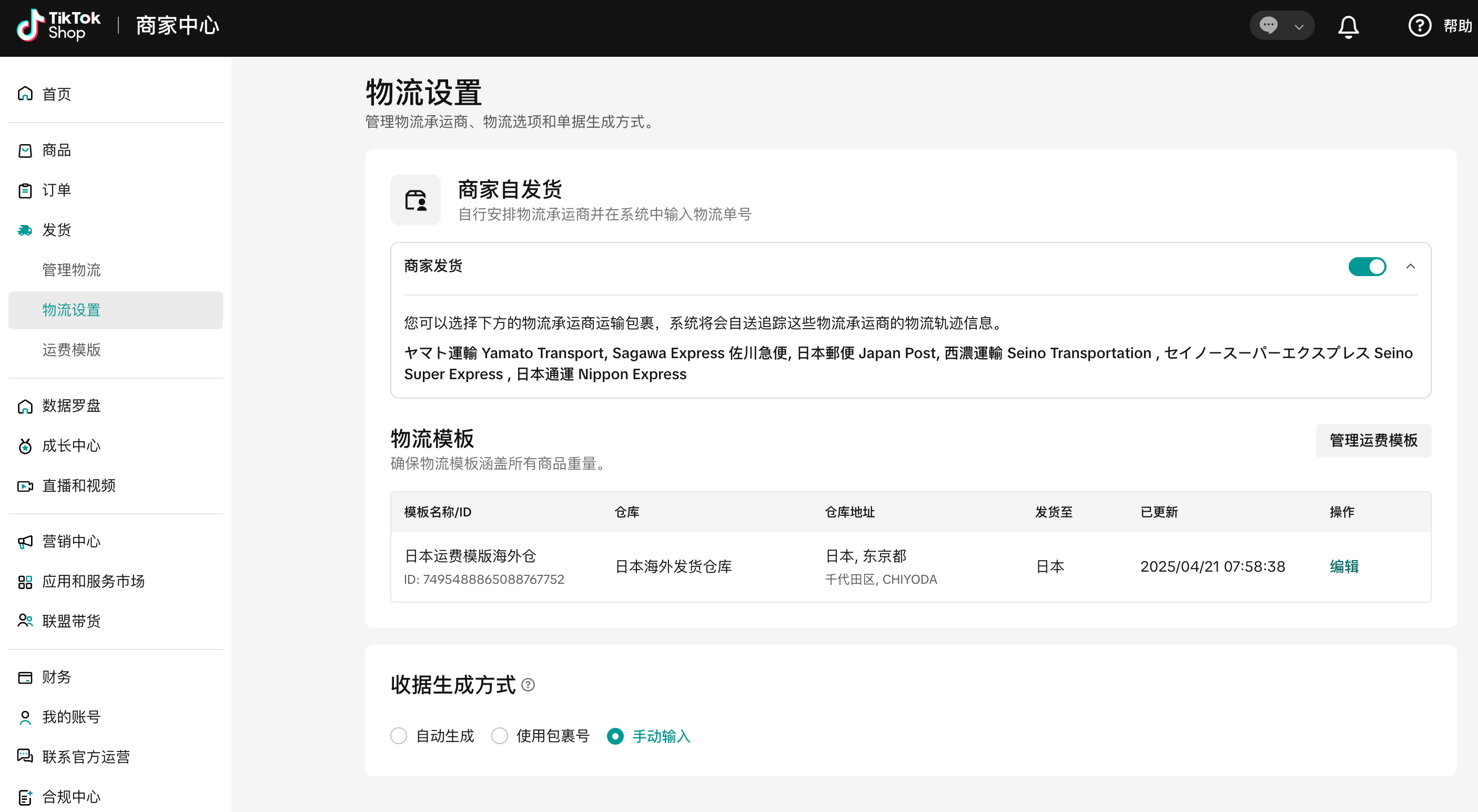The width and height of the screenshot is (1478, 812).
Task: Click the help icon beside 收据生成方式
Action: coord(528,685)
